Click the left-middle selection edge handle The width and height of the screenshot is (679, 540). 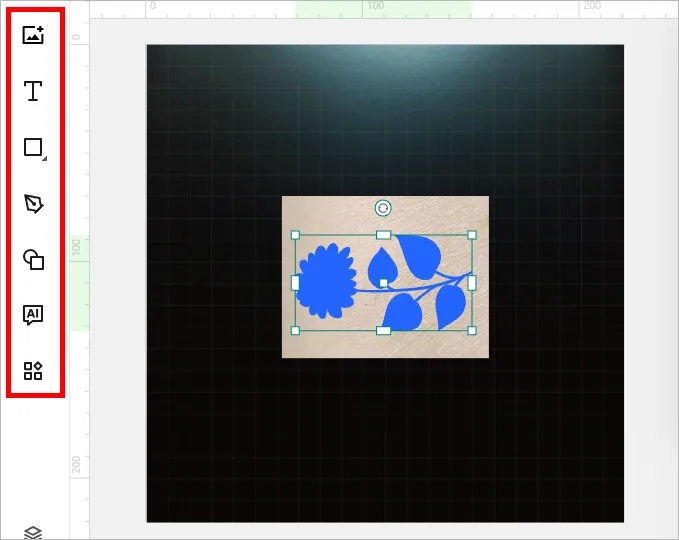pyautogui.click(x=295, y=283)
